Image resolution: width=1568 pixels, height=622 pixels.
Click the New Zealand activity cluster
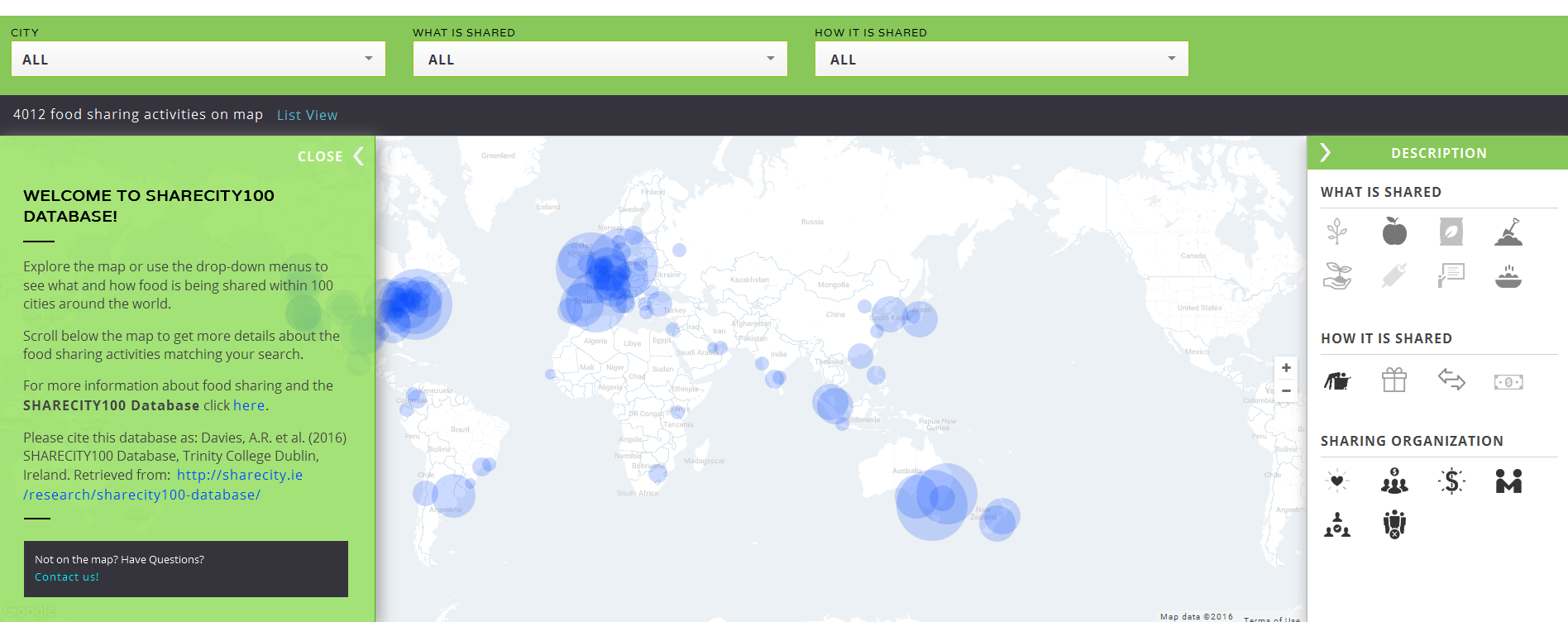pos(999,519)
